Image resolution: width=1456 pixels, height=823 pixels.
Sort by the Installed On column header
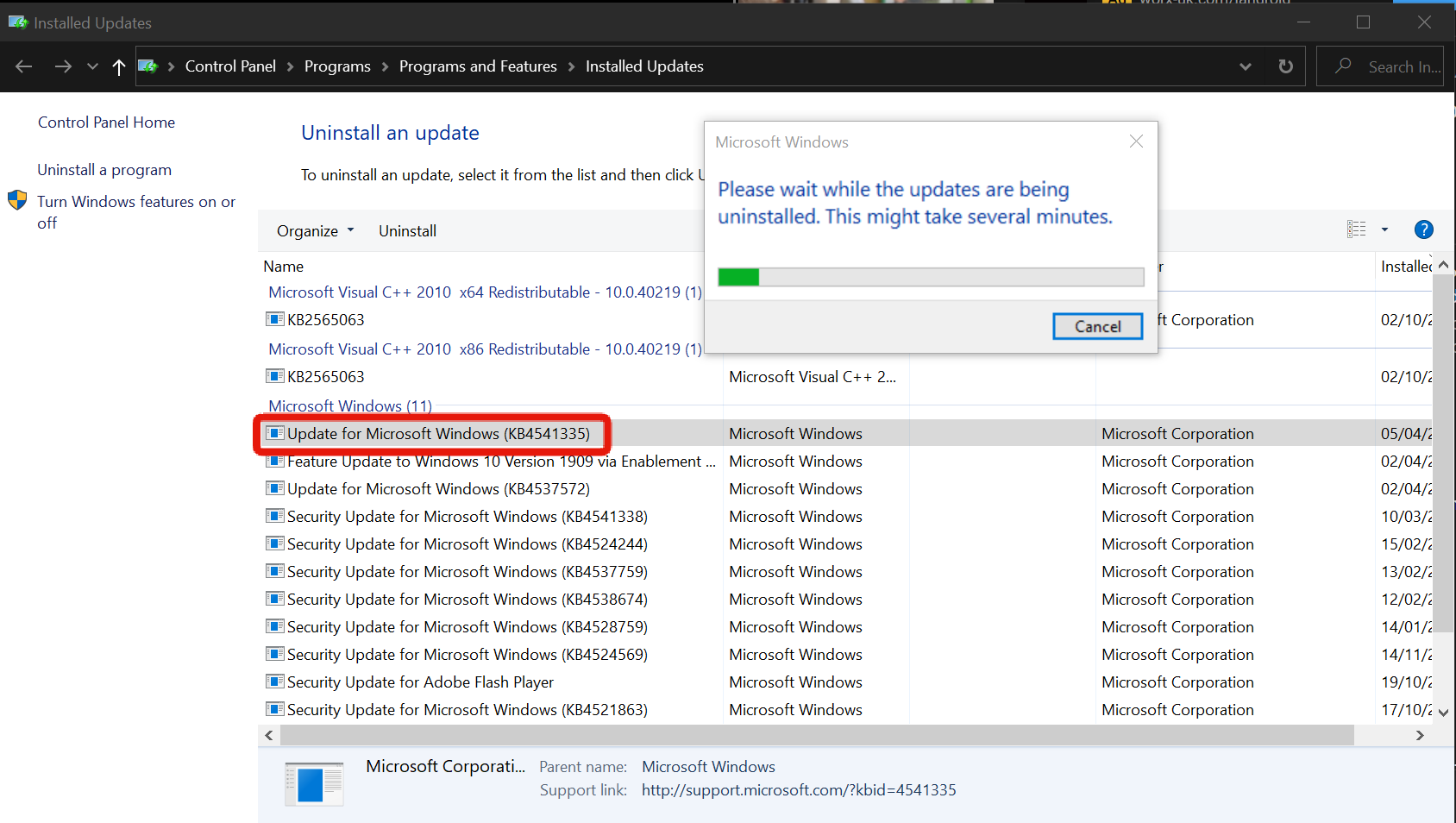click(x=1406, y=267)
